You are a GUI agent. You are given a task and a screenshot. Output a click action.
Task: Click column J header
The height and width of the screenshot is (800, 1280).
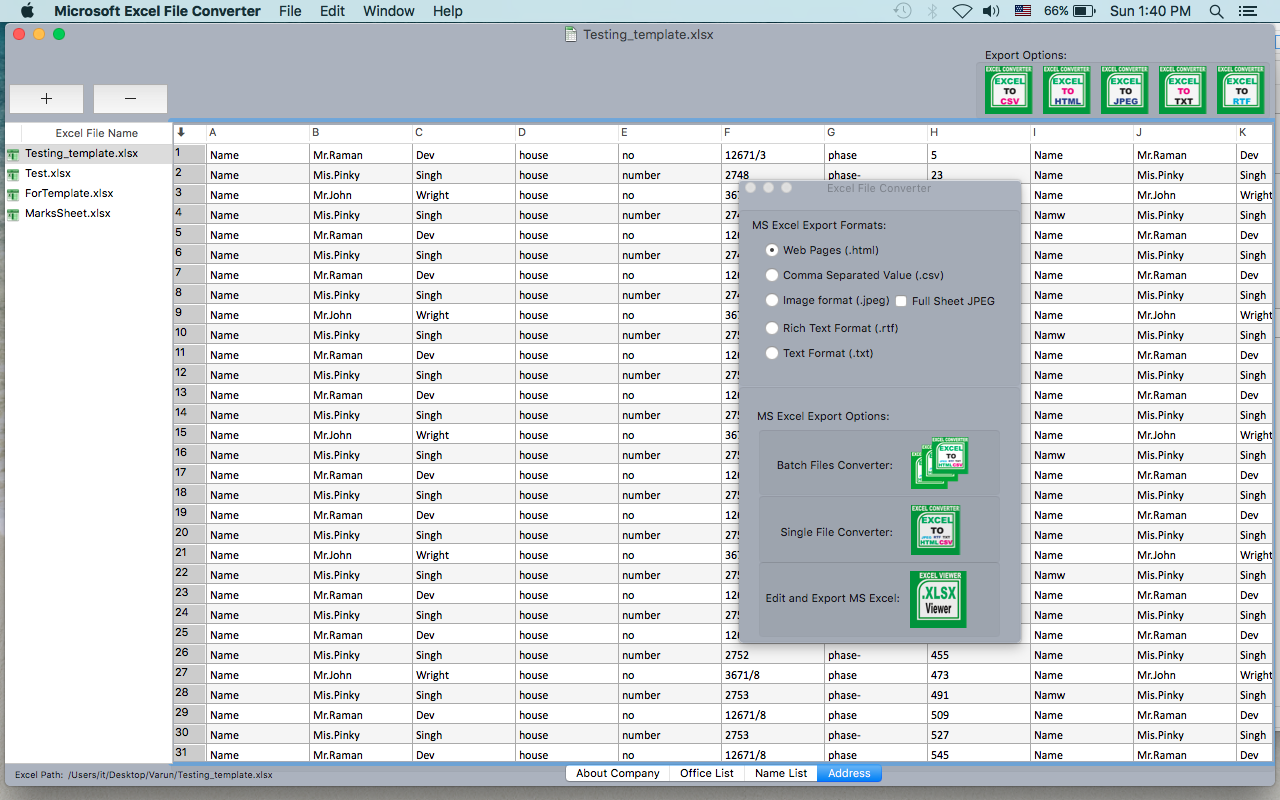[x=1185, y=132]
